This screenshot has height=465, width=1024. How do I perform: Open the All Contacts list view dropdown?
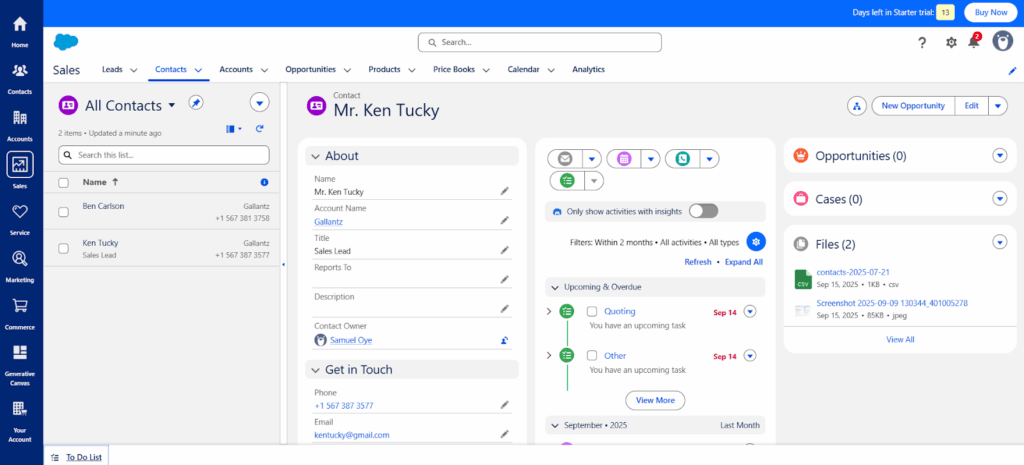171,104
